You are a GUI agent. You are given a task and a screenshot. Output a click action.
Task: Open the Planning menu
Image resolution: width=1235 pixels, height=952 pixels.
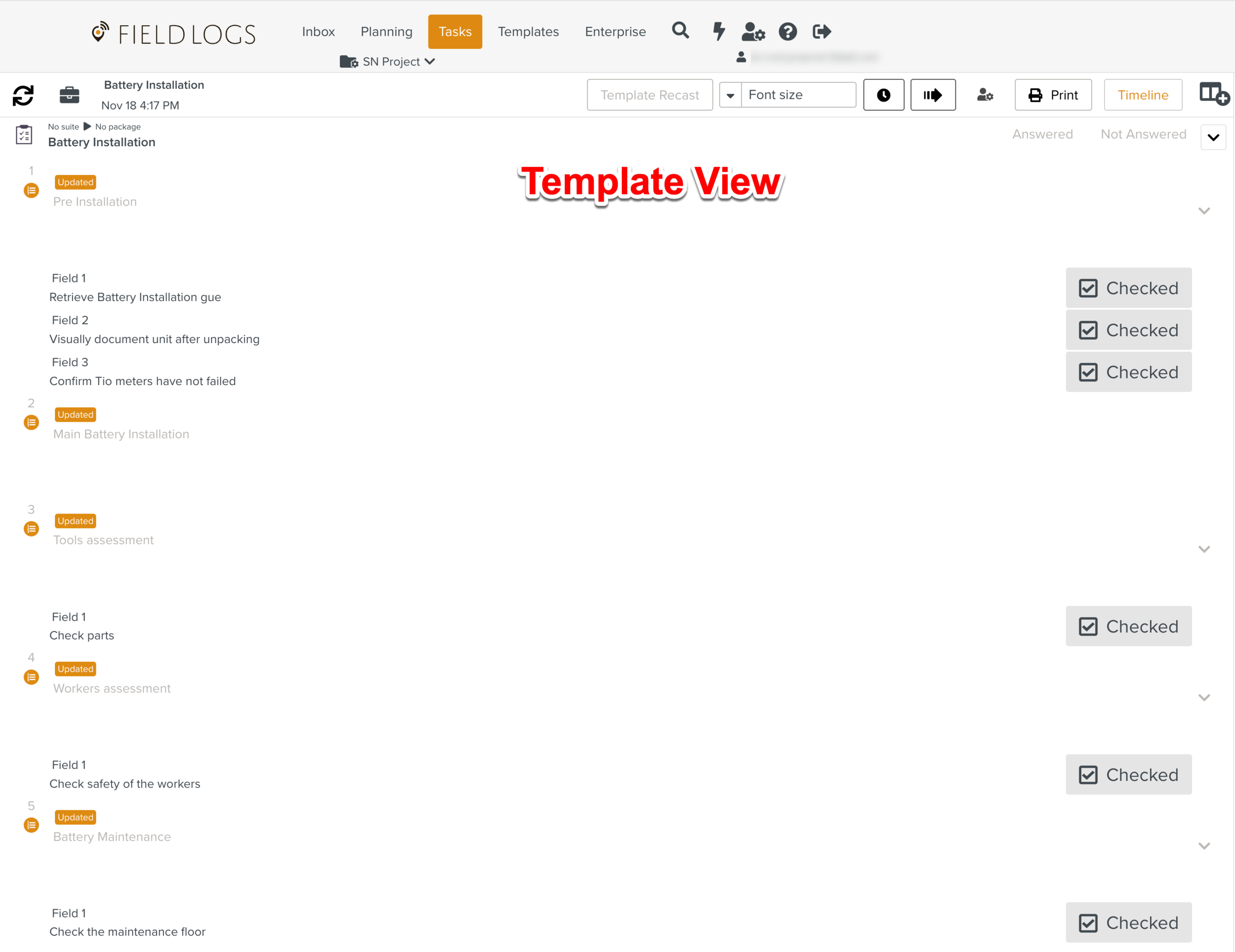tap(386, 32)
